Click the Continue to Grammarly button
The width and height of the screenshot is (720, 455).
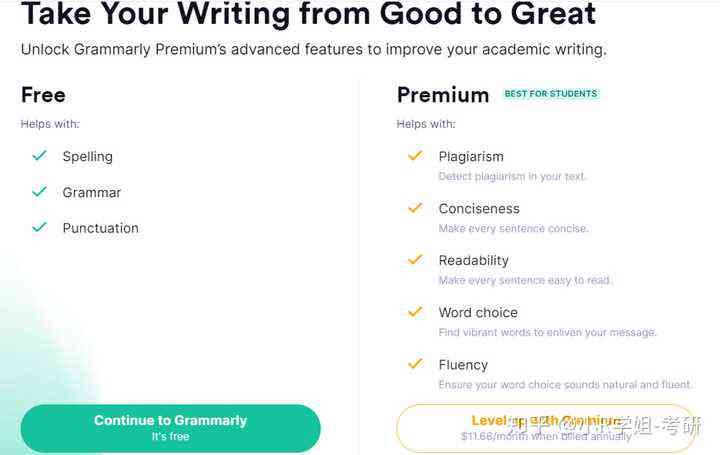click(x=170, y=428)
